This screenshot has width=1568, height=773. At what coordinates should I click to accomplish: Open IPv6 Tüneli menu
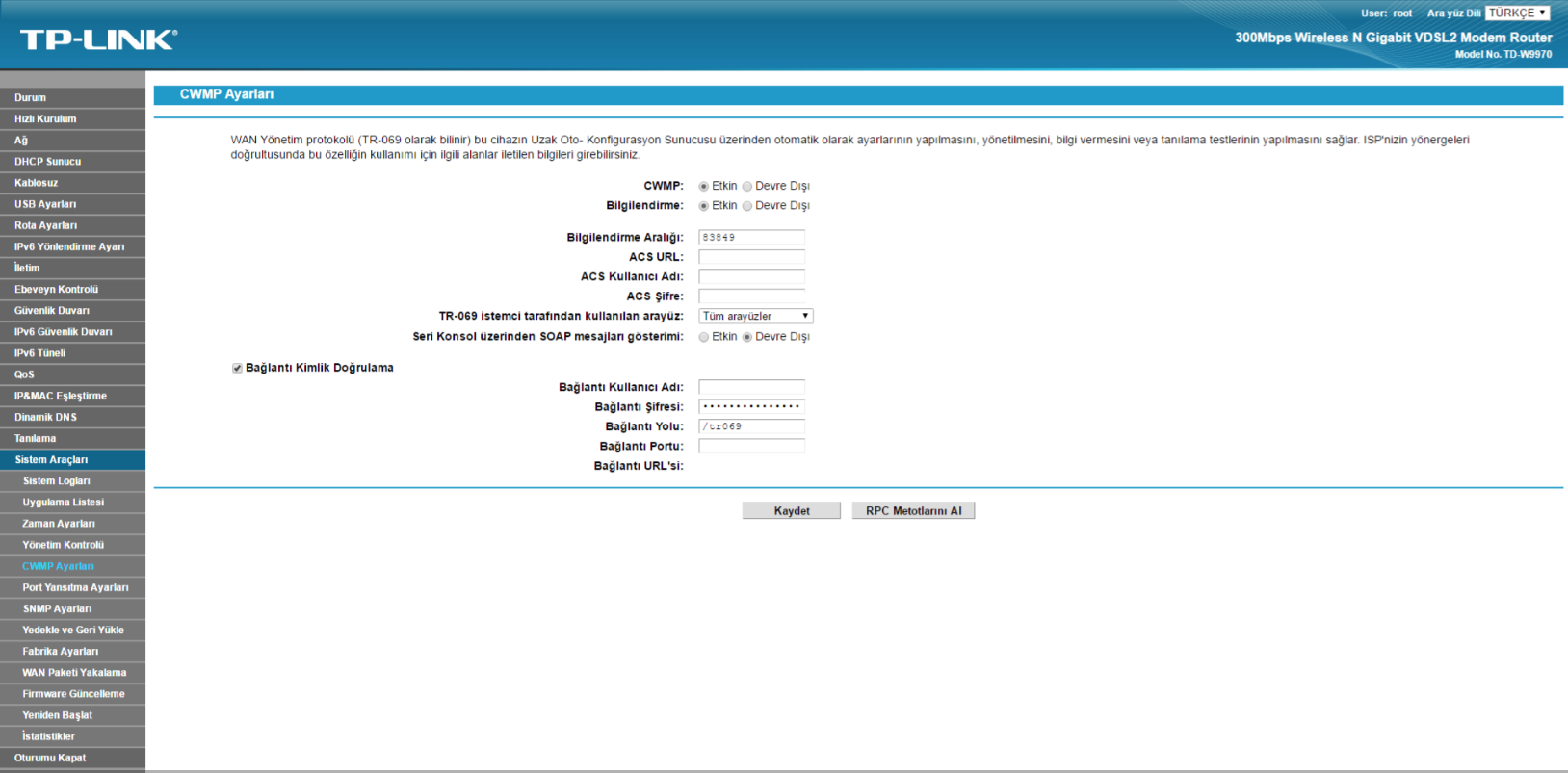72,353
